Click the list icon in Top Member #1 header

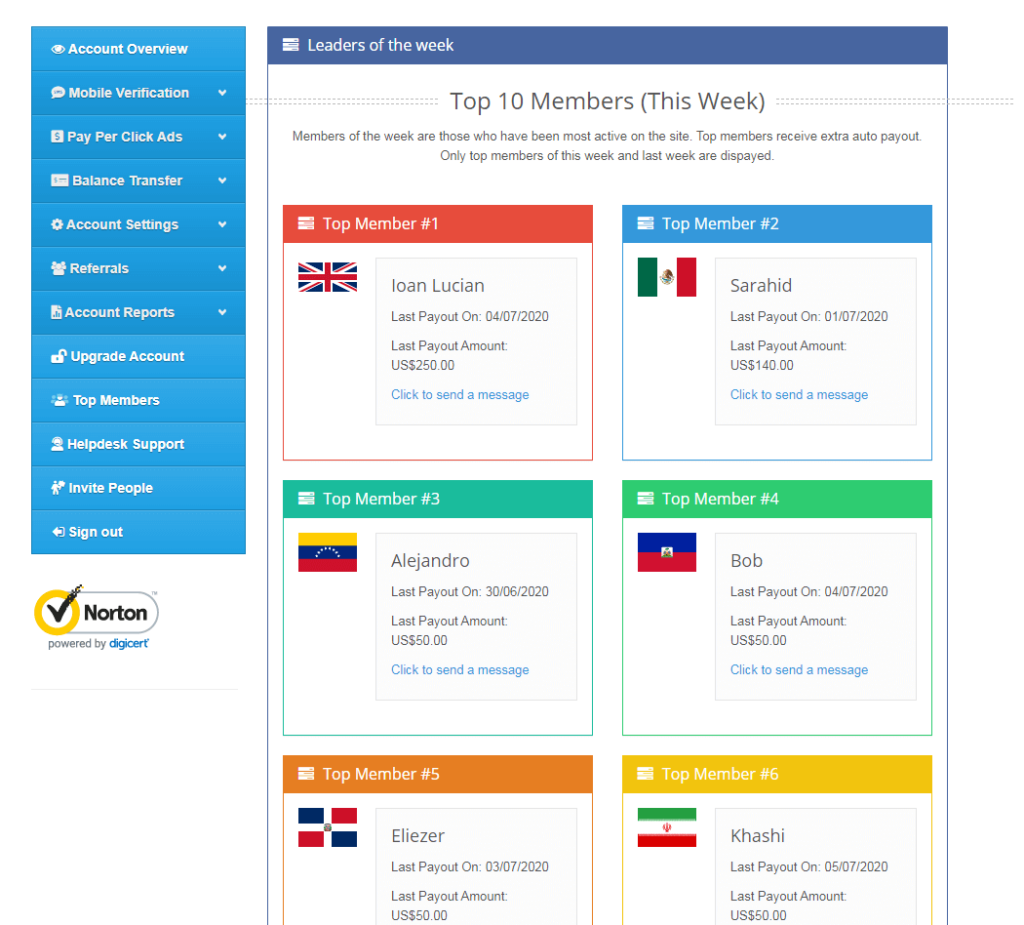(306, 224)
